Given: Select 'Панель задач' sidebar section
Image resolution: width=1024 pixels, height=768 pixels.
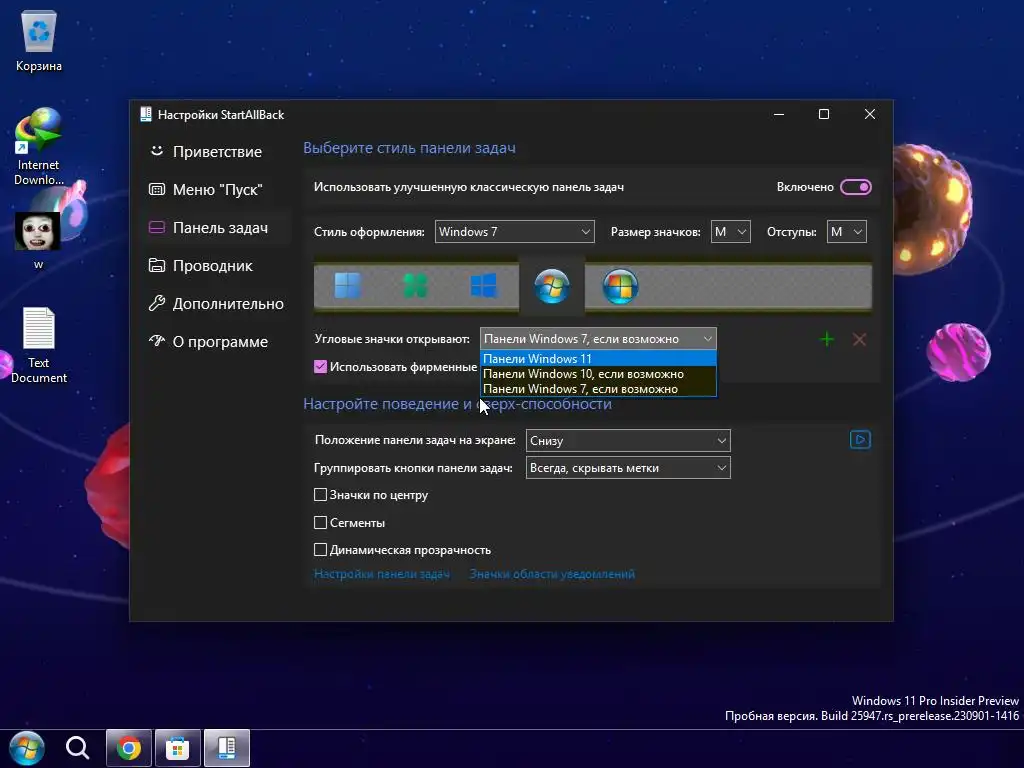Looking at the screenshot, I should [x=216, y=227].
